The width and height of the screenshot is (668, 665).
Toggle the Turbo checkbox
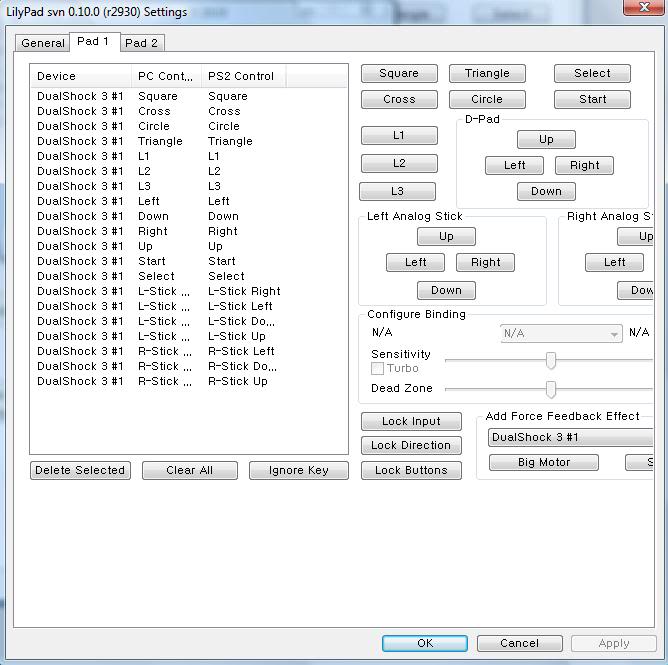pyautogui.click(x=378, y=369)
